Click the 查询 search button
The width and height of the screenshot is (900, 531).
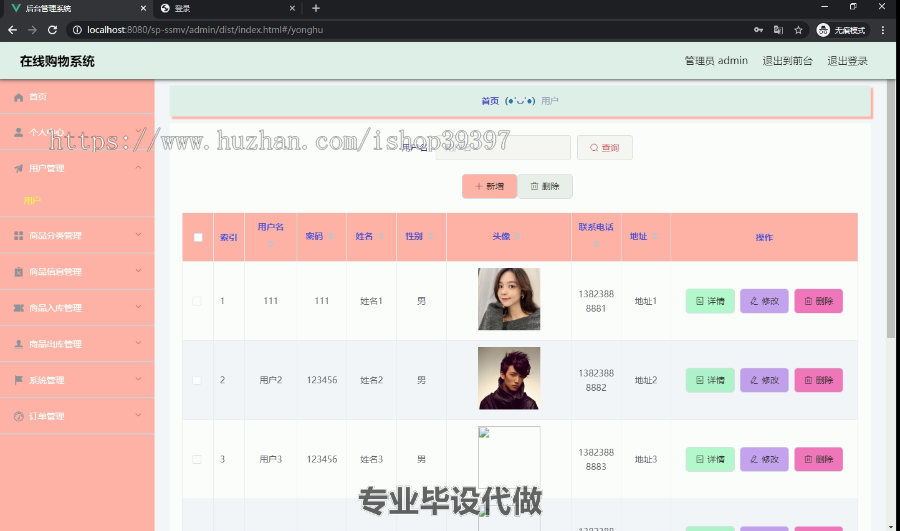[x=604, y=148]
